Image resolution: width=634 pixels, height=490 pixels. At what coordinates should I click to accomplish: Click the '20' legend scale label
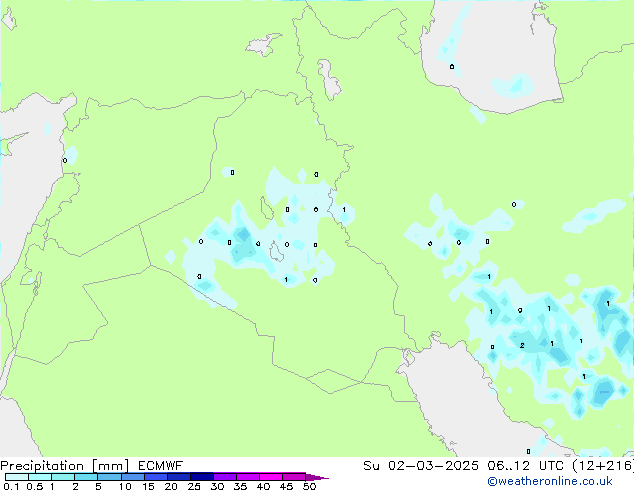click(x=171, y=486)
